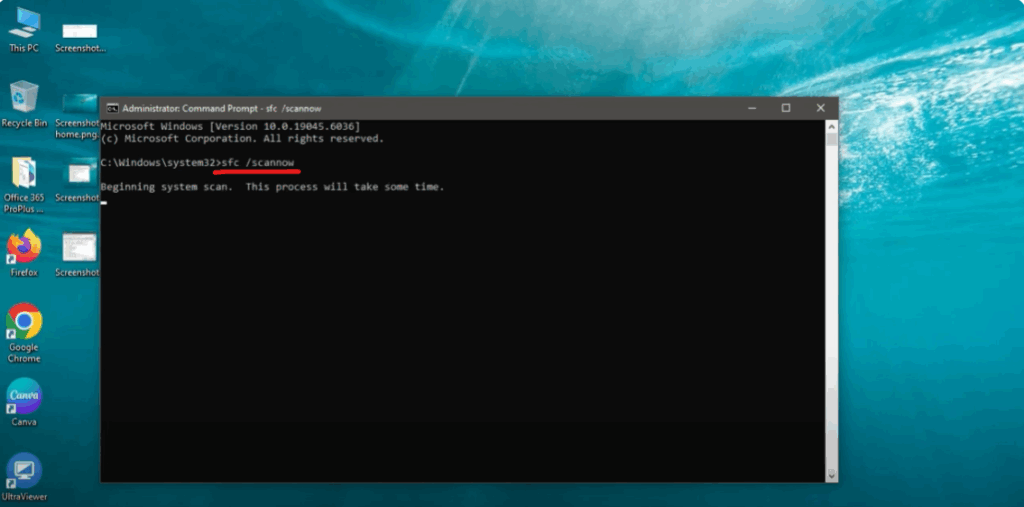Select the Office 365 ProPlus folder icon
The image size is (1024, 507).
pos(24,185)
